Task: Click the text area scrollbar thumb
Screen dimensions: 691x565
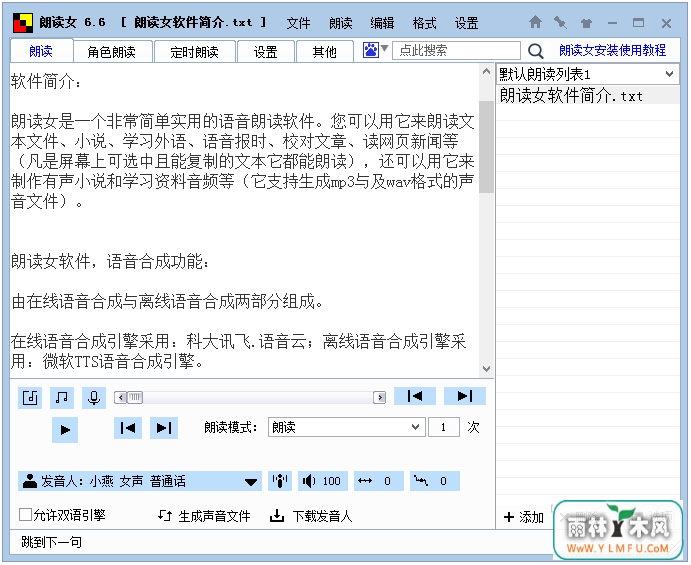Action: (x=486, y=147)
